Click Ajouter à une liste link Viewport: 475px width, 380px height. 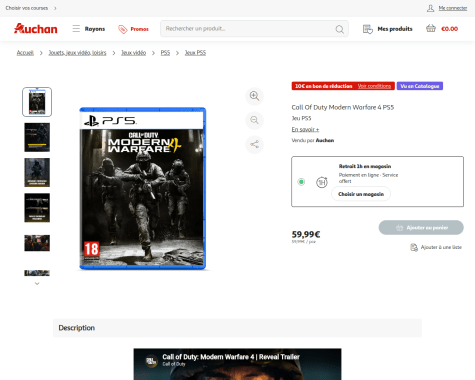[x=441, y=247]
